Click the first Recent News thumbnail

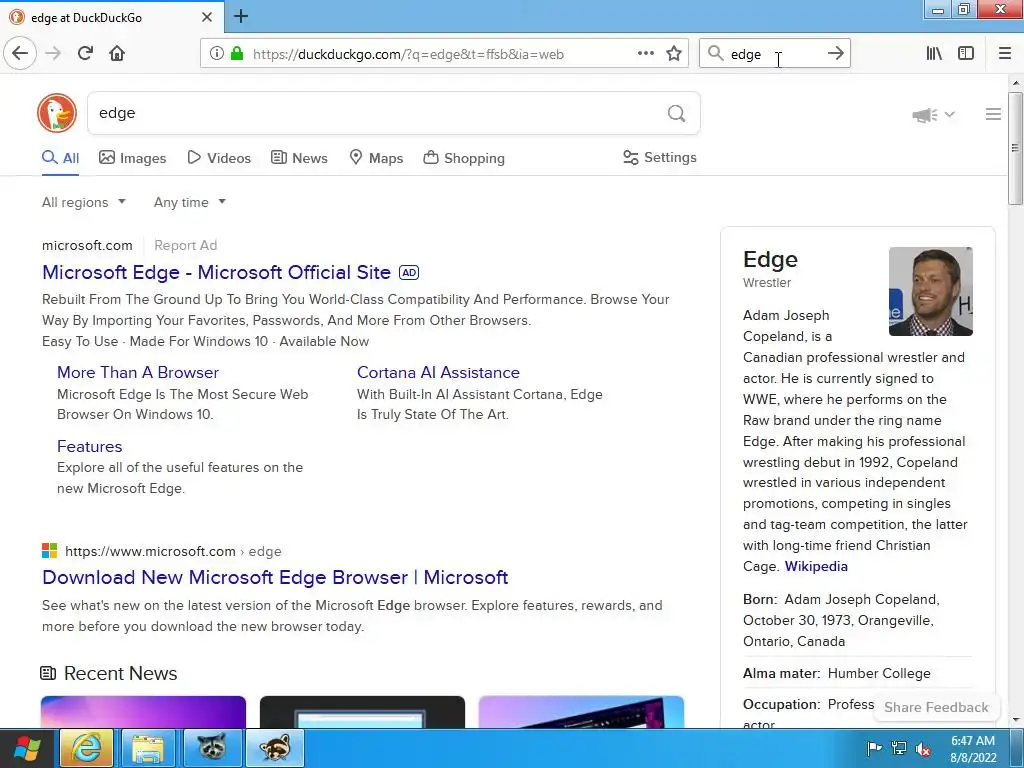click(143, 712)
